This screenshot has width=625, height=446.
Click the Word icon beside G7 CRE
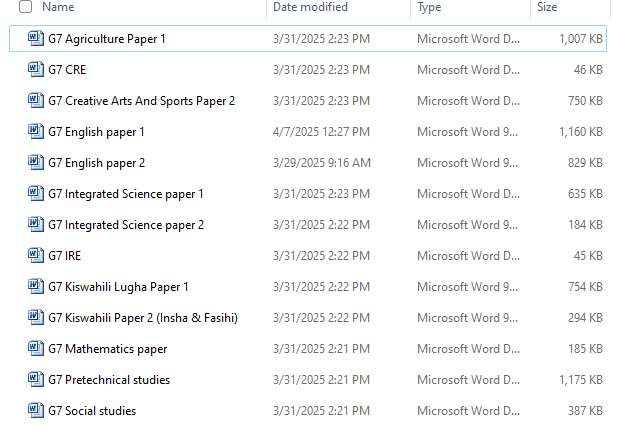point(36,70)
